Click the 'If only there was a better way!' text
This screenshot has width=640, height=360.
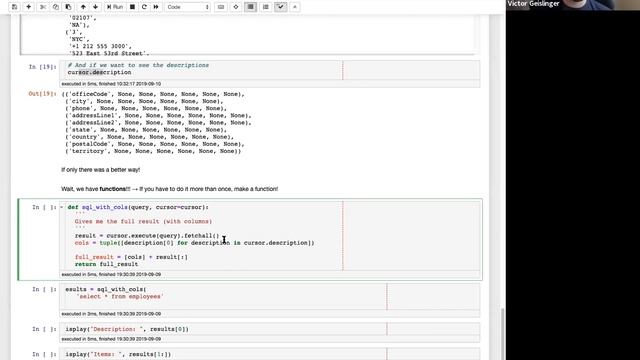(x=100, y=170)
